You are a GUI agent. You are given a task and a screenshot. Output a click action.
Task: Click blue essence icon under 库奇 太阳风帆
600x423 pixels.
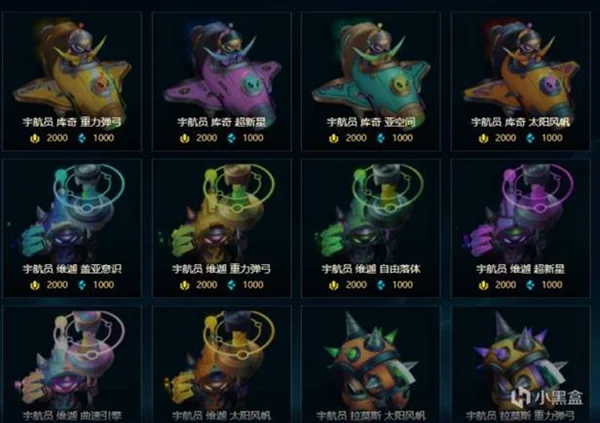click(530, 138)
